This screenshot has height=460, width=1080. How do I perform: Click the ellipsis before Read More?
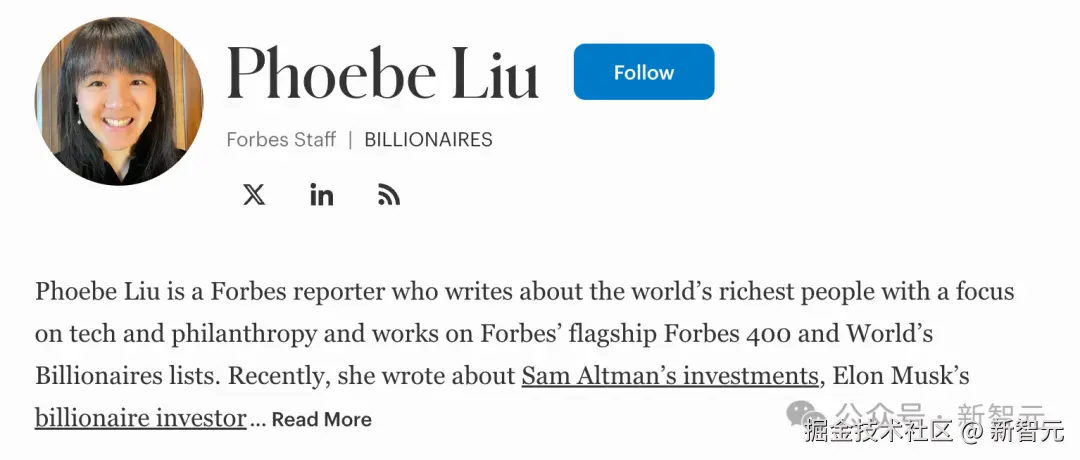pos(258,420)
